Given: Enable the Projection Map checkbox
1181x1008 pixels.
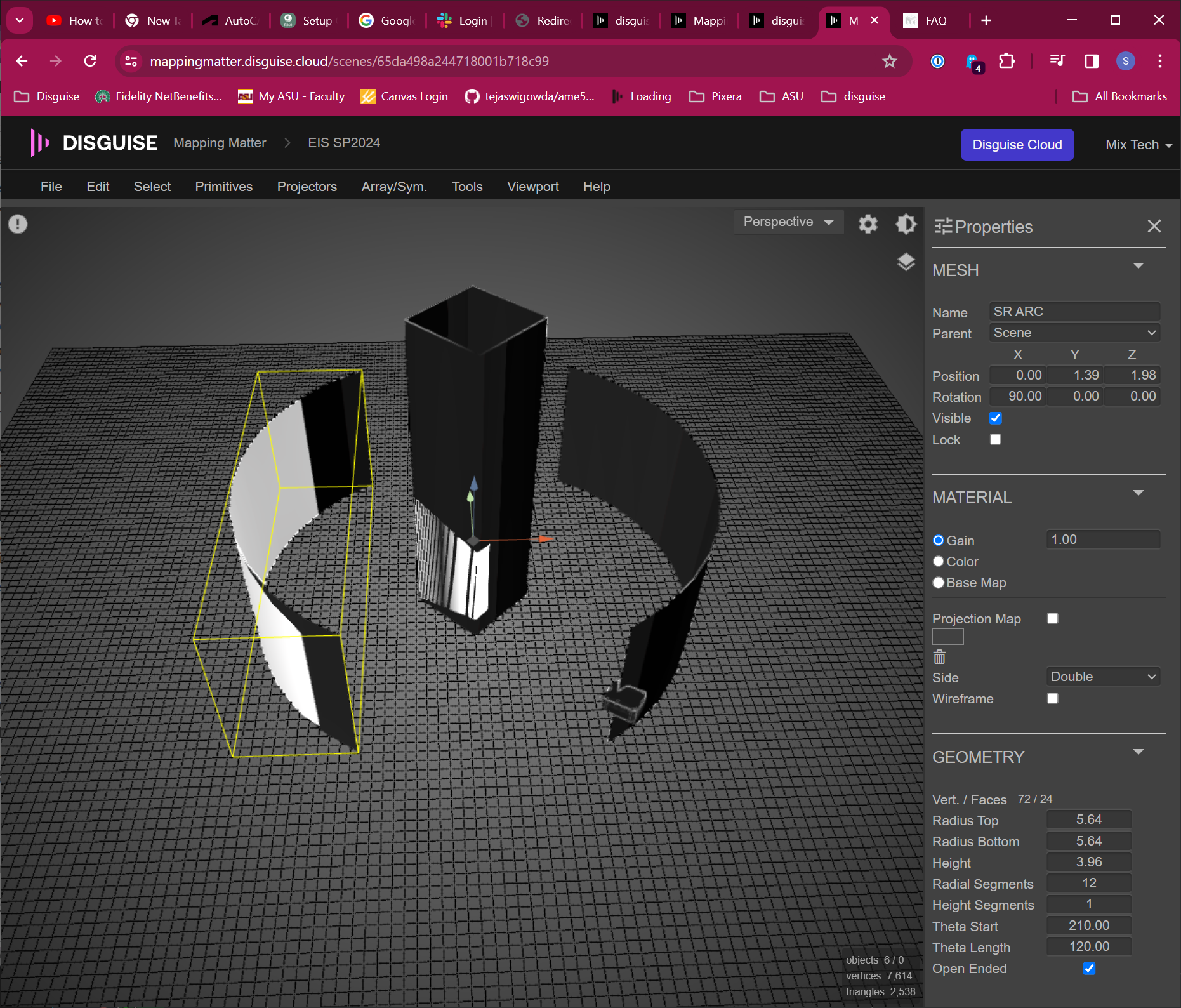Looking at the screenshot, I should [x=1052, y=618].
